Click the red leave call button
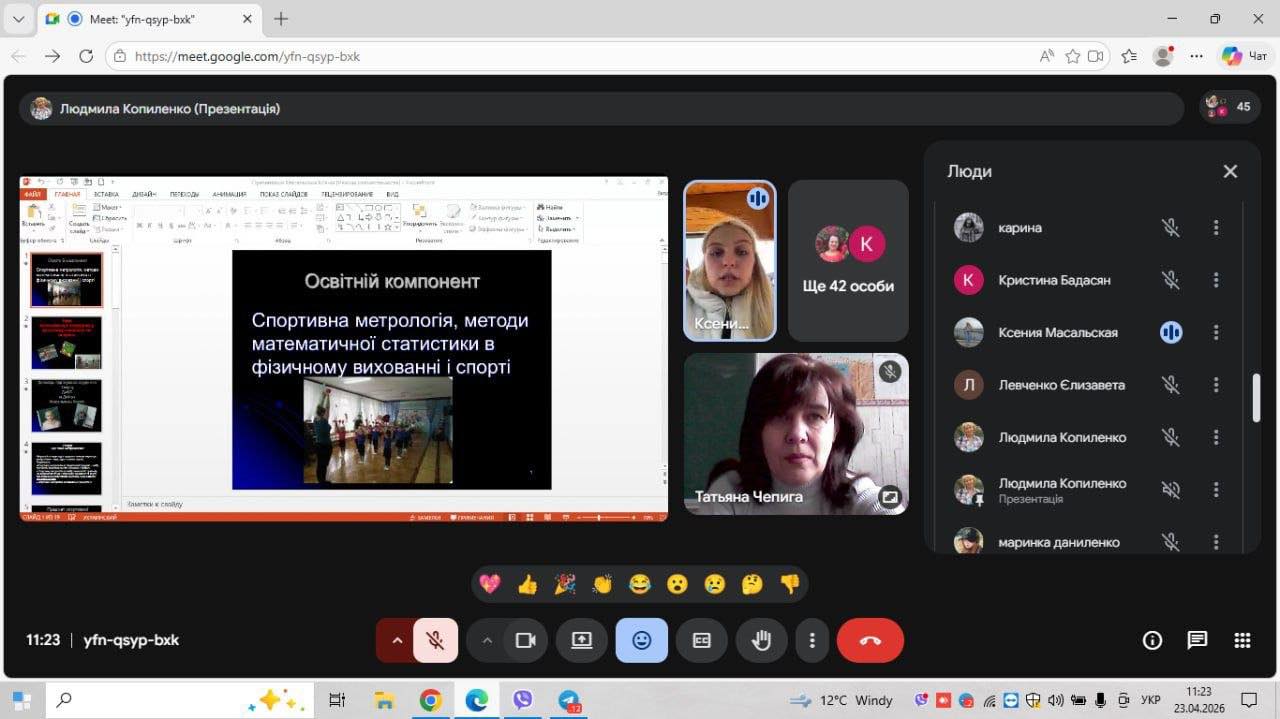Image resolution: width=1280 pixels, height=719 pixels. pyautogui.click(x=869, y=641)
